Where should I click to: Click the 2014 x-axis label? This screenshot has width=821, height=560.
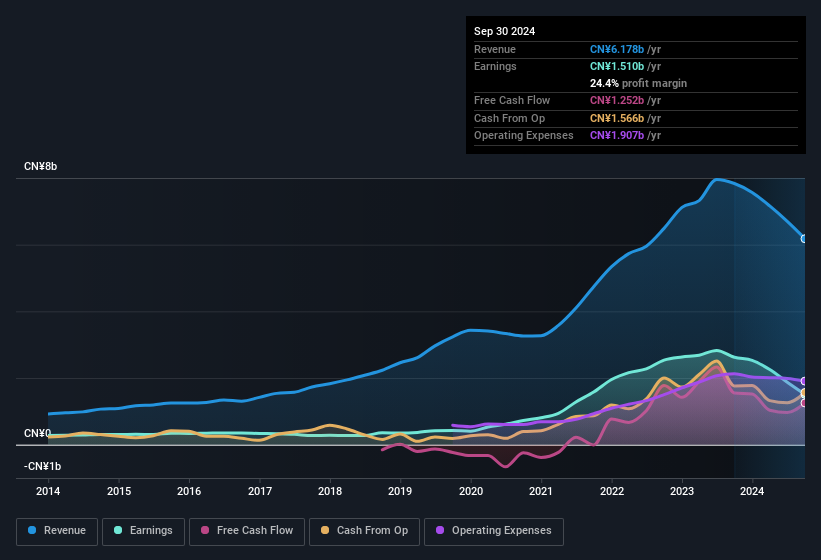[48, 491]
